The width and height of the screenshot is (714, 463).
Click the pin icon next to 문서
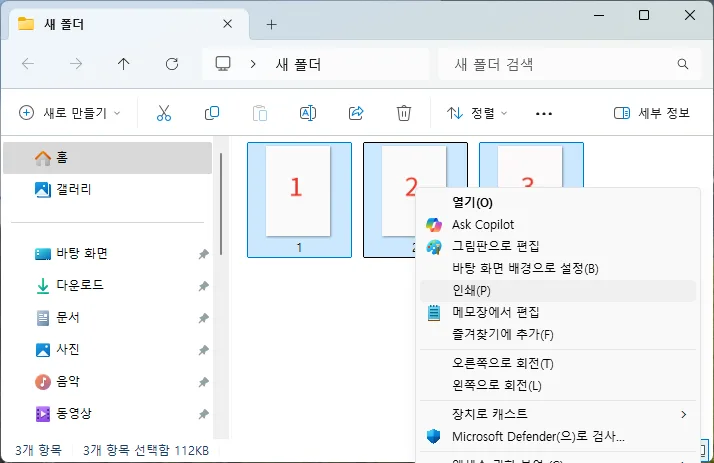[x=204, y=318]
